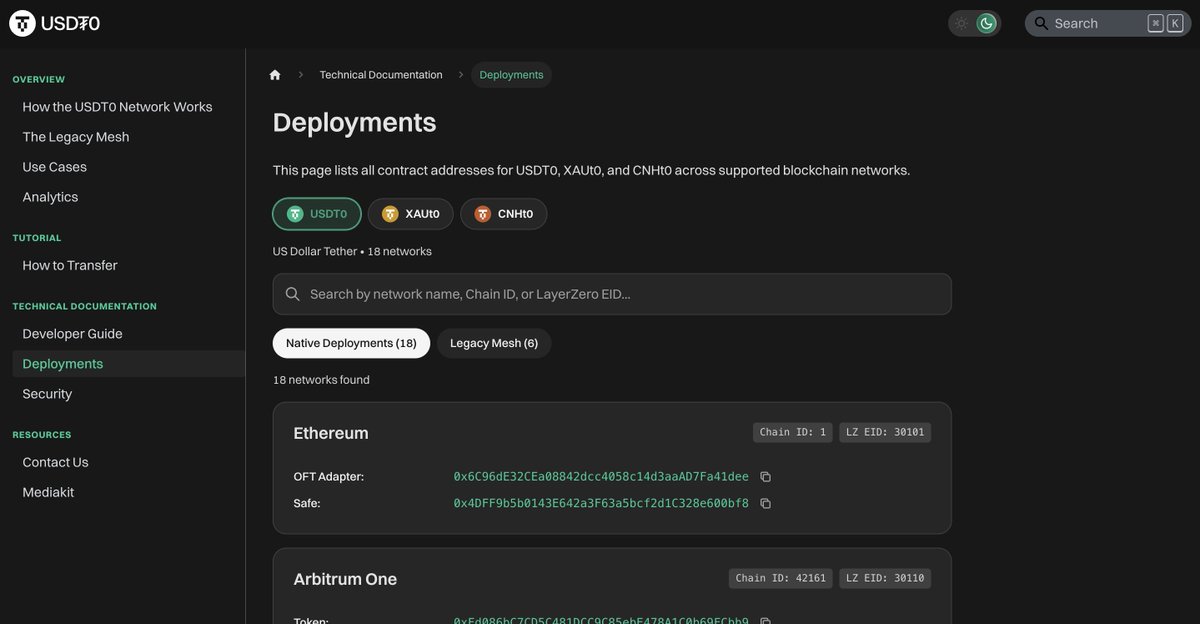The image size is (1200, 624).
Task: Click magnifier icon in network search
Action: 293,294
